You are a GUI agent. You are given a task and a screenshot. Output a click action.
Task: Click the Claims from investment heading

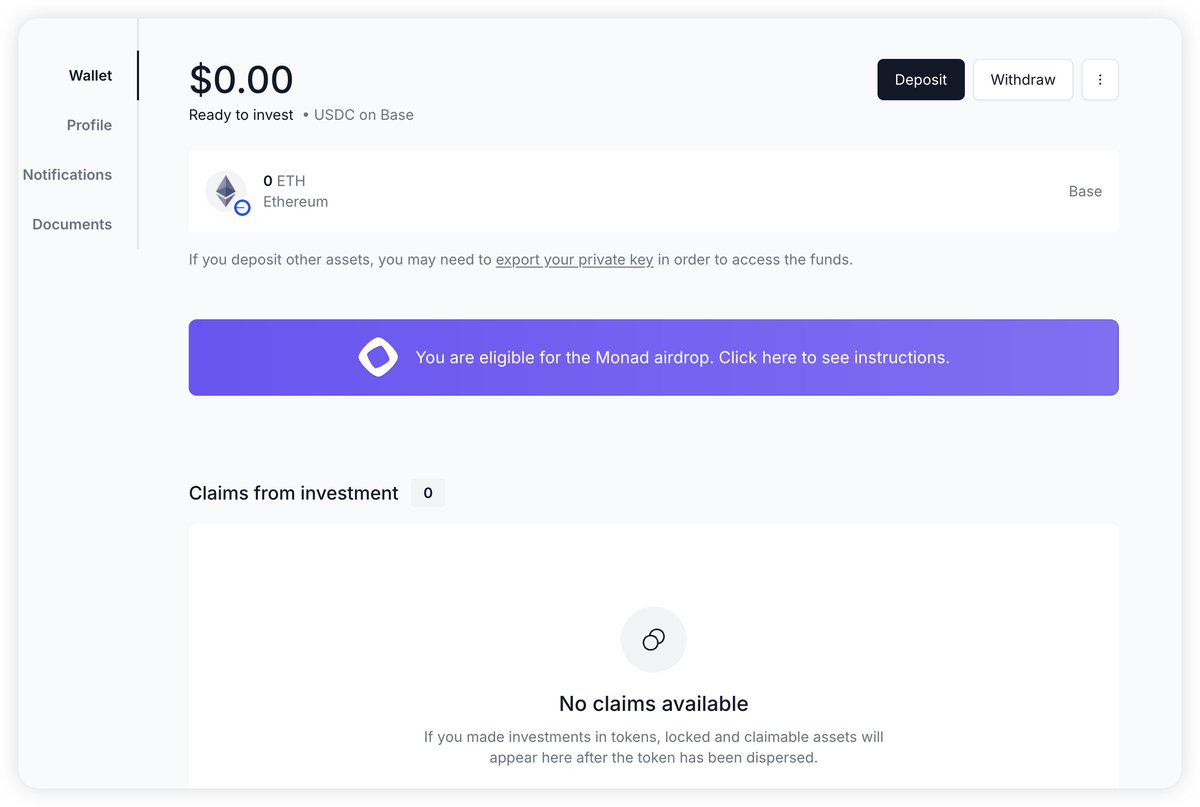click(x=293, y=493)
